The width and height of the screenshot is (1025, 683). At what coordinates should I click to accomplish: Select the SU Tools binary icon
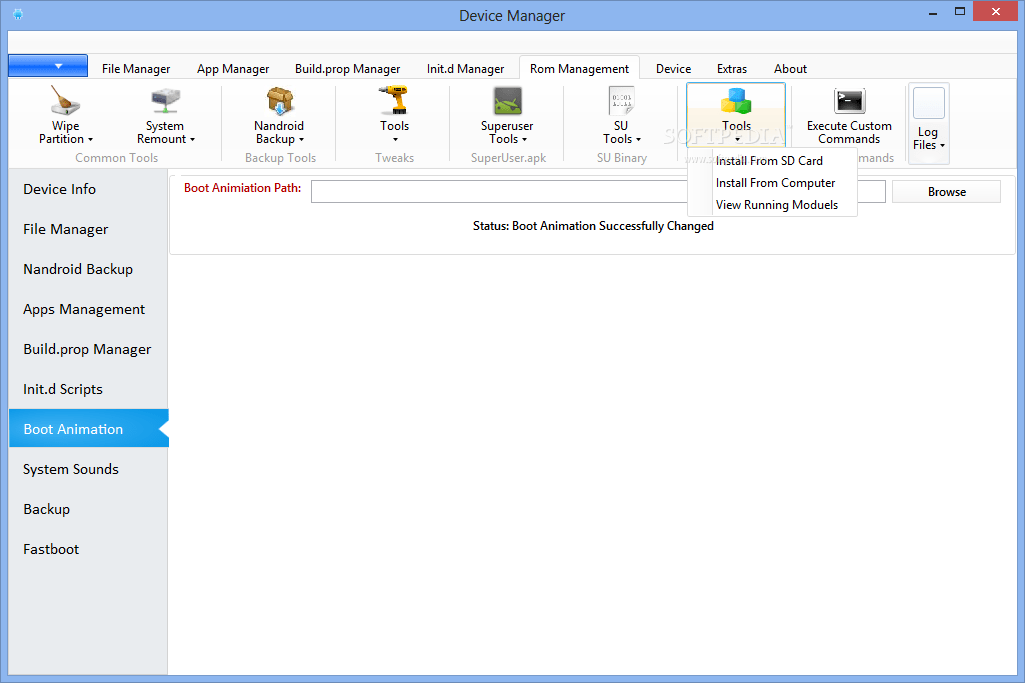click(620, 101)
